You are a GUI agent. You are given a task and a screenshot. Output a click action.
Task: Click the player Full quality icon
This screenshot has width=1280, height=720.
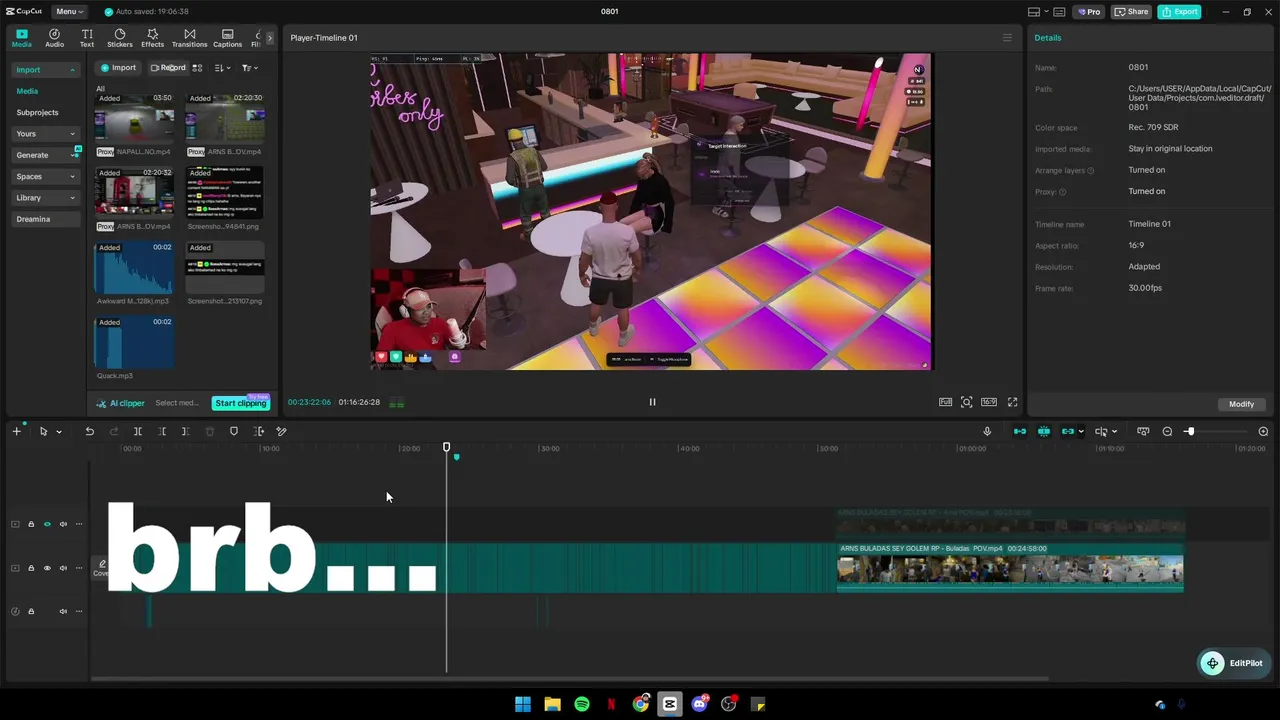point(945,402)
